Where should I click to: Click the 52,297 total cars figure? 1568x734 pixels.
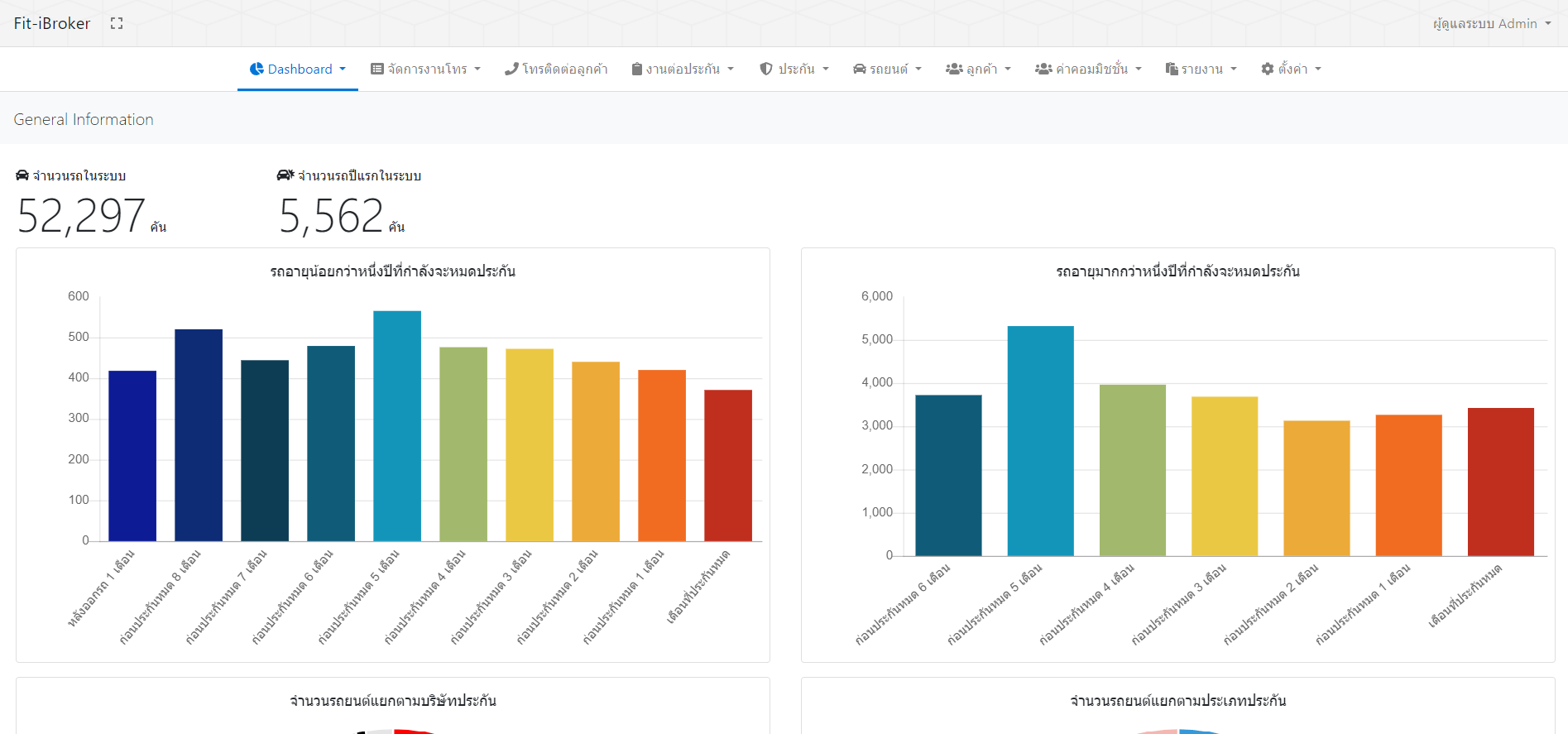coord(81,216)
